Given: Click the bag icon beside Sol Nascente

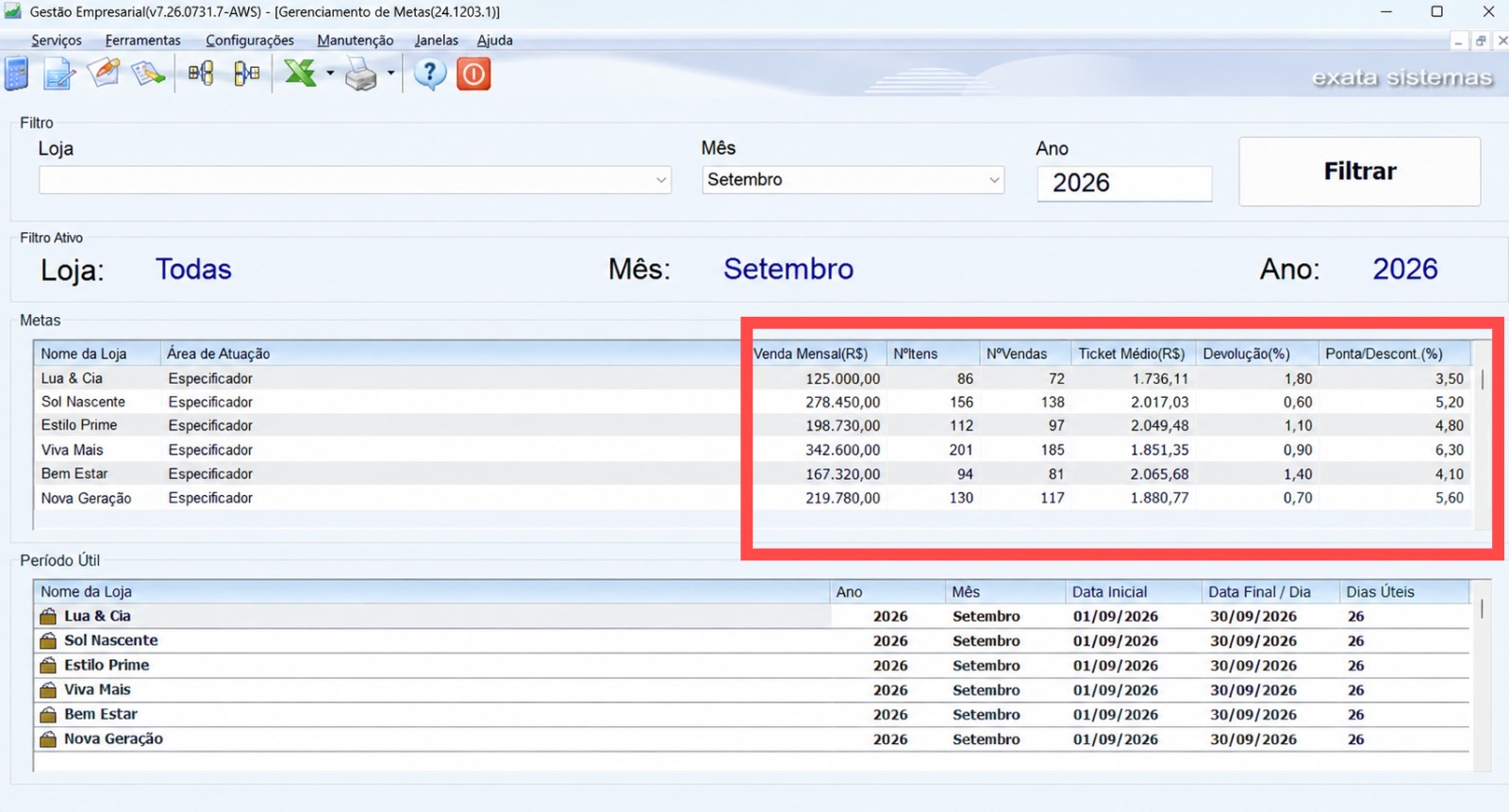Looking at the screenshot, I should pos(48,640).
